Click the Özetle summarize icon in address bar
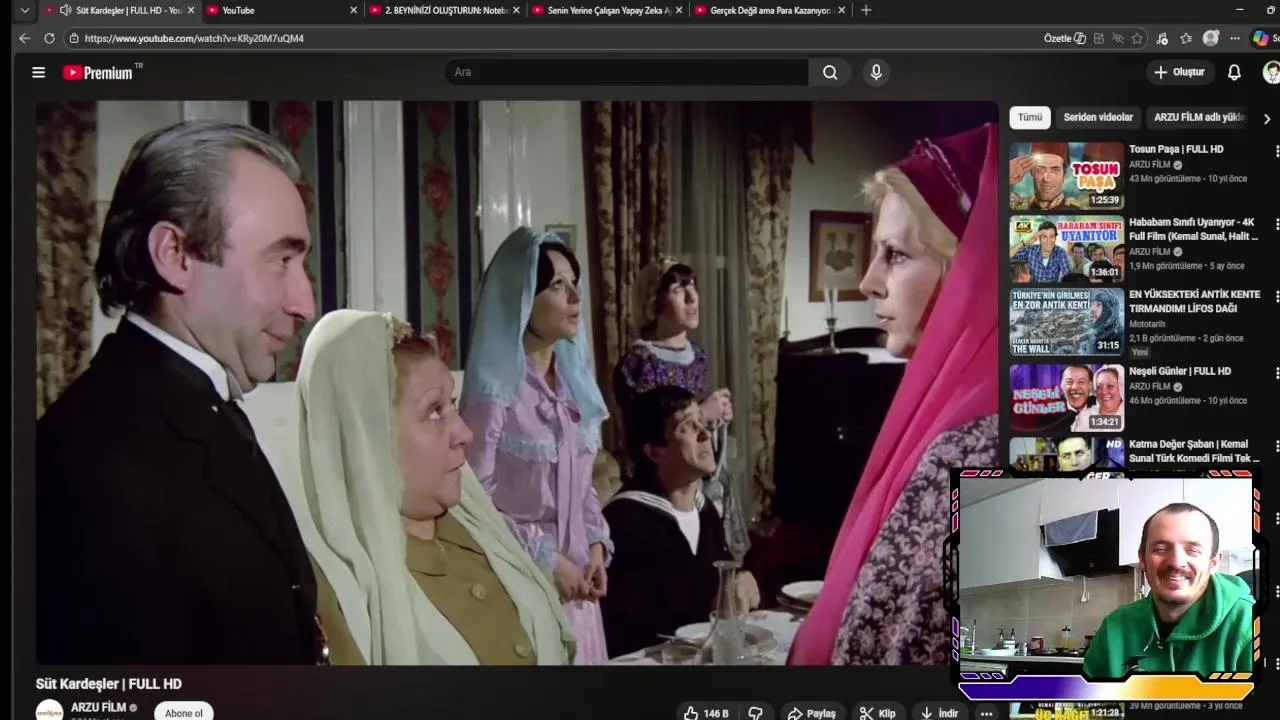The height and width of the screenshot is (720, 1280). (x=1065, y=38)
